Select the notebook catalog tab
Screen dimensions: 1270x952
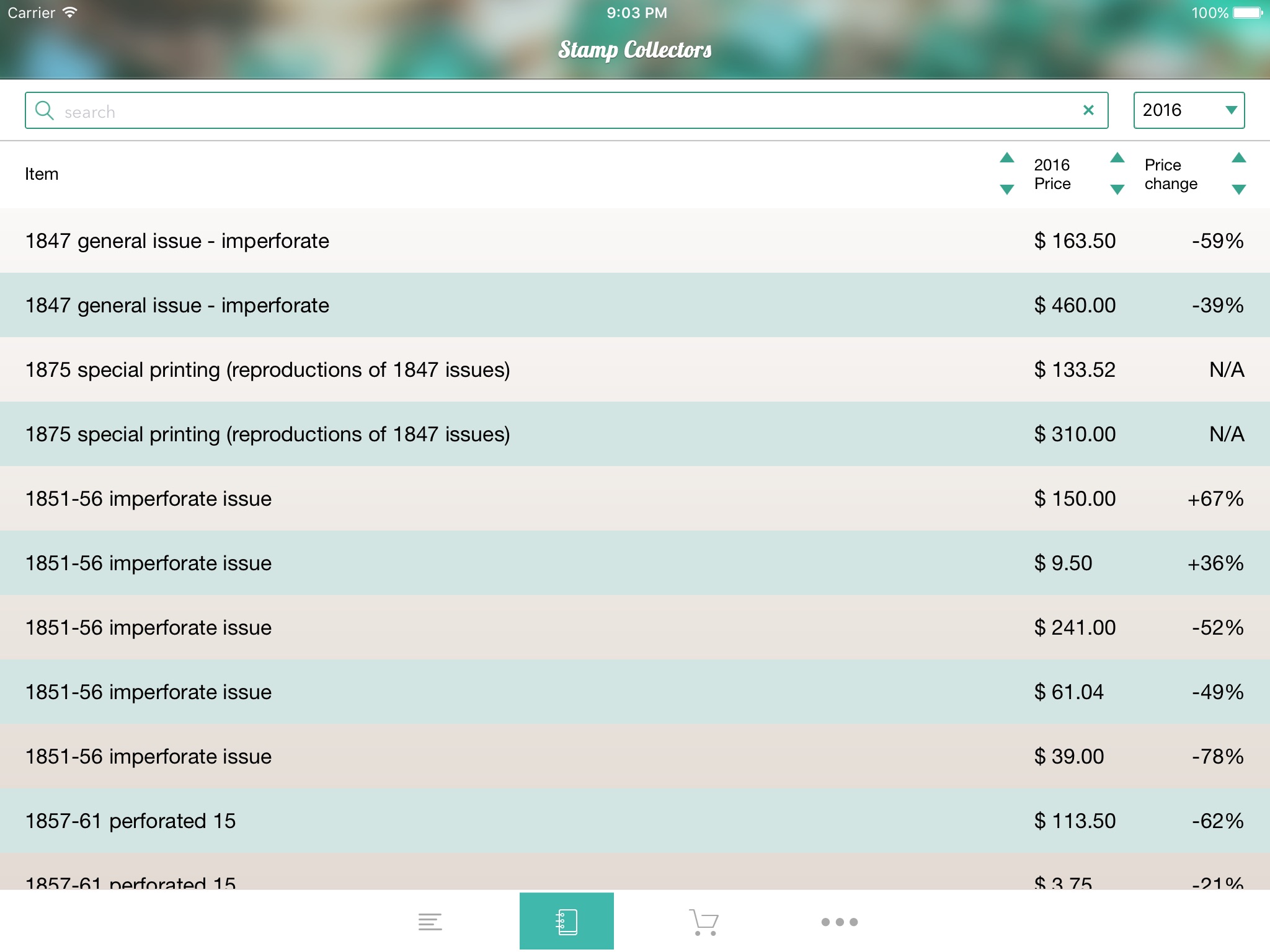click(566, 922)
